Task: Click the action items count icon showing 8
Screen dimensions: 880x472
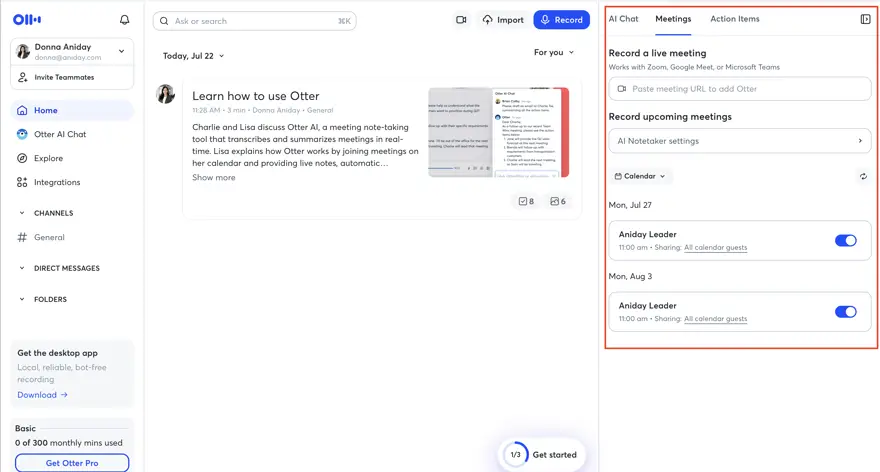Action: tap(523, 201)
